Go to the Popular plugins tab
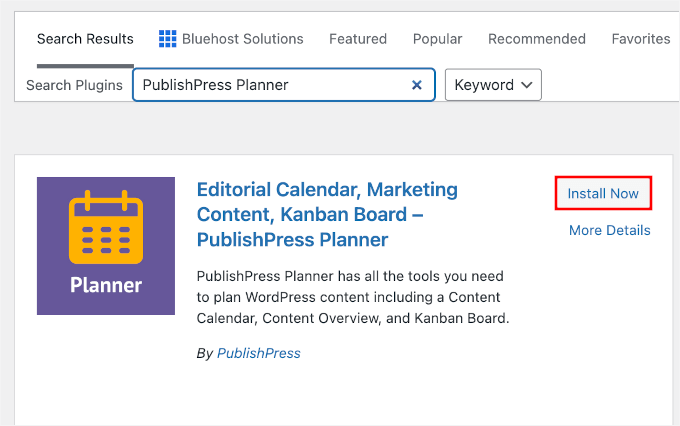 (437, 39)
